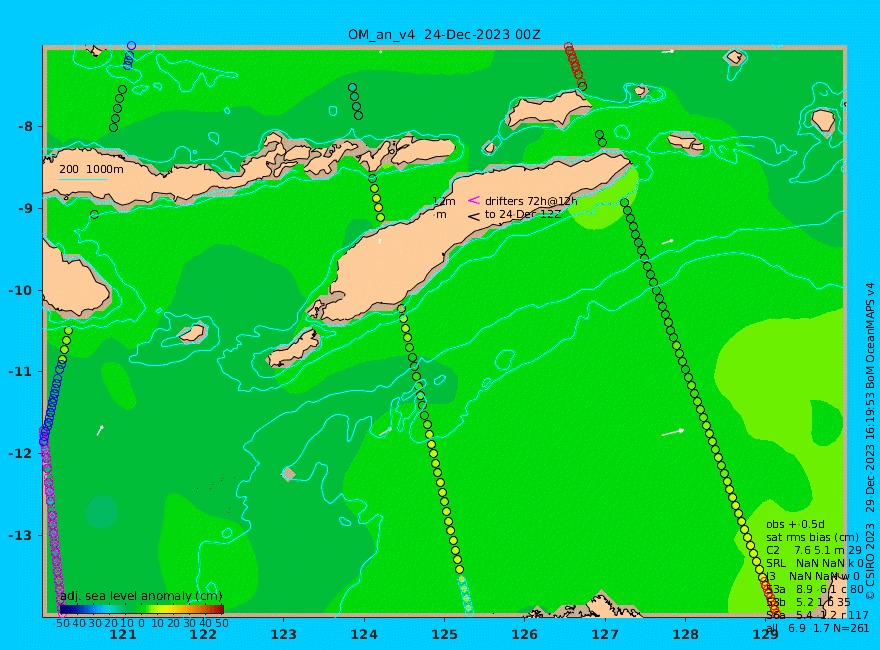Click the 122 longitude axis label

(x=203, y=635)
